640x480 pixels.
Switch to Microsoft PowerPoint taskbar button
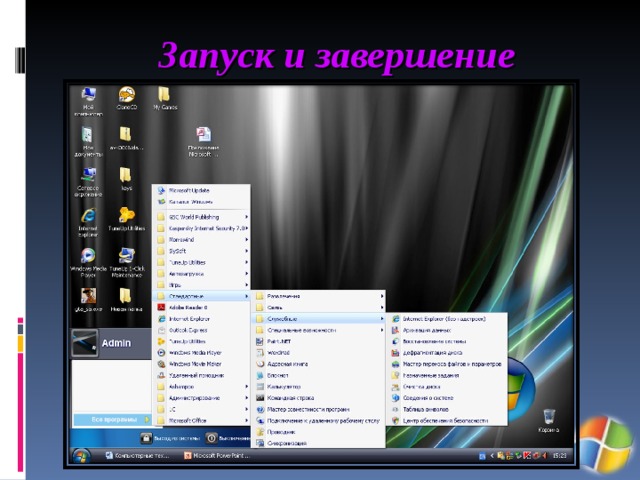[x=217, y=456]
